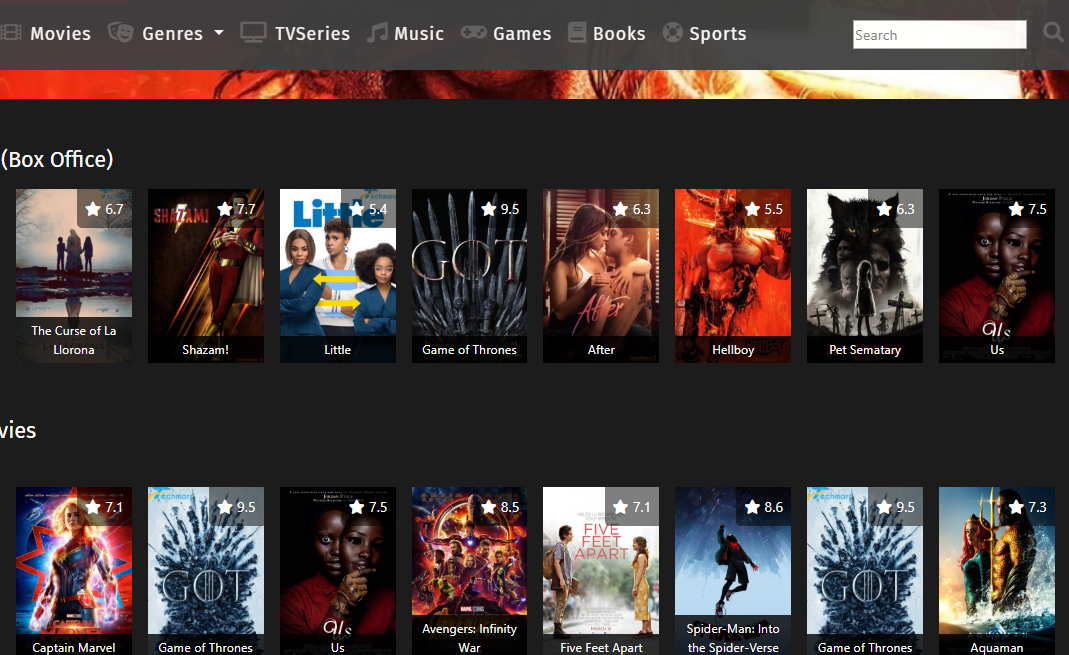Open the Books section
Screen dimensions: 1069x655
click(x=619, y=33)
